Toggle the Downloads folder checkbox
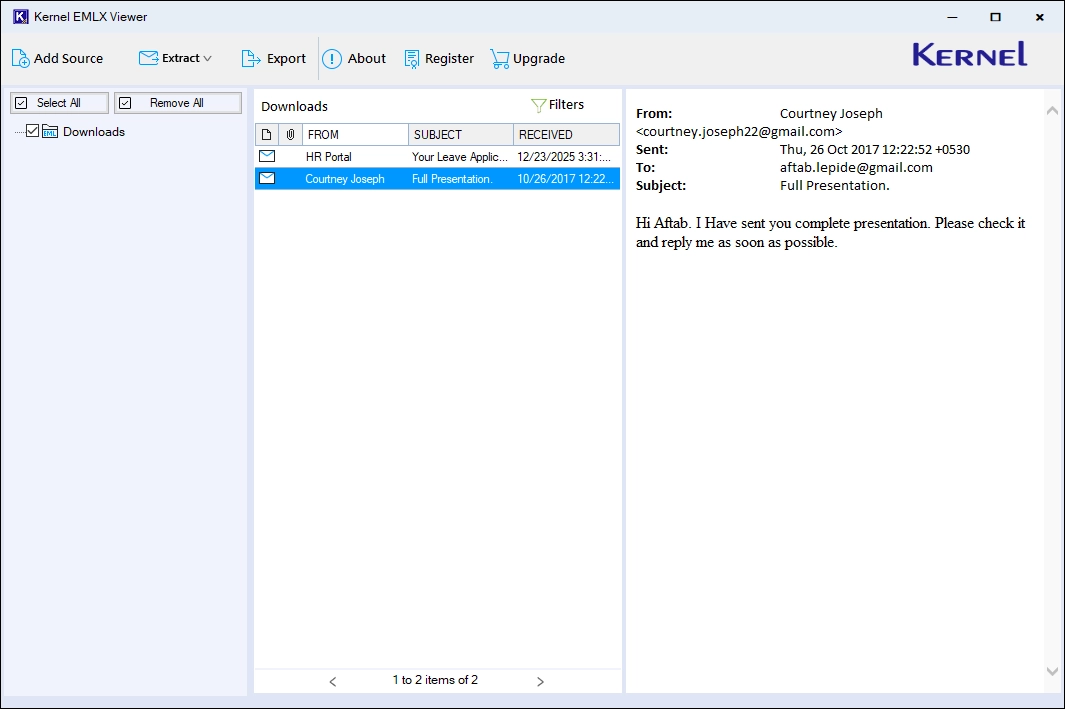This screenshot has width=1065, height=709. [32, 131]
